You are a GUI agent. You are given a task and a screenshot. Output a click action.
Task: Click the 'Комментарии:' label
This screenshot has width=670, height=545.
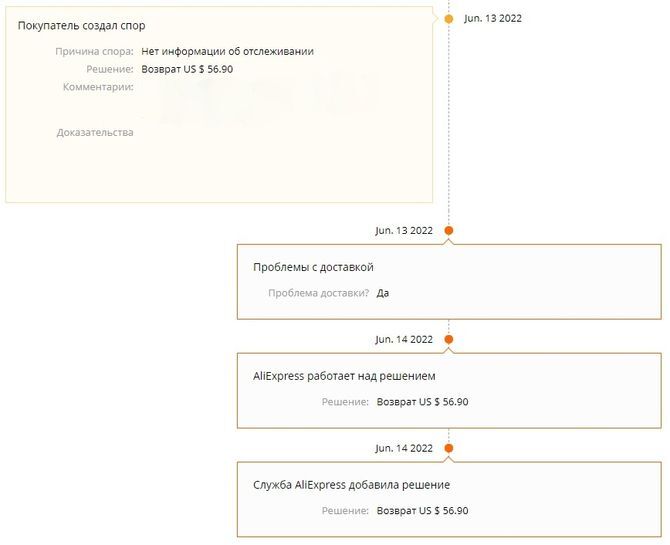[x=98, y=87]
